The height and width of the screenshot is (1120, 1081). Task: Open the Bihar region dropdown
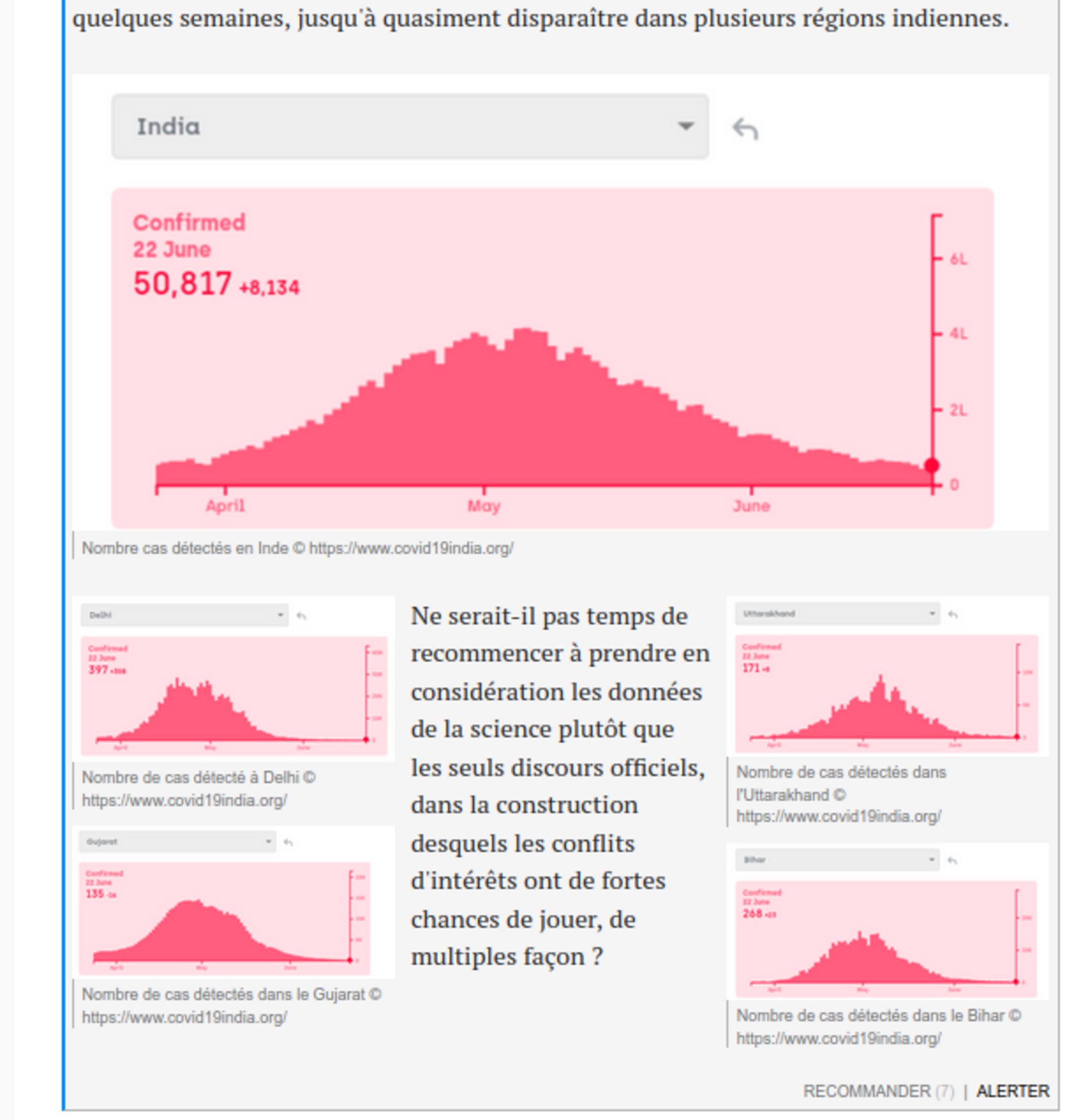click(x=837, y=860)
